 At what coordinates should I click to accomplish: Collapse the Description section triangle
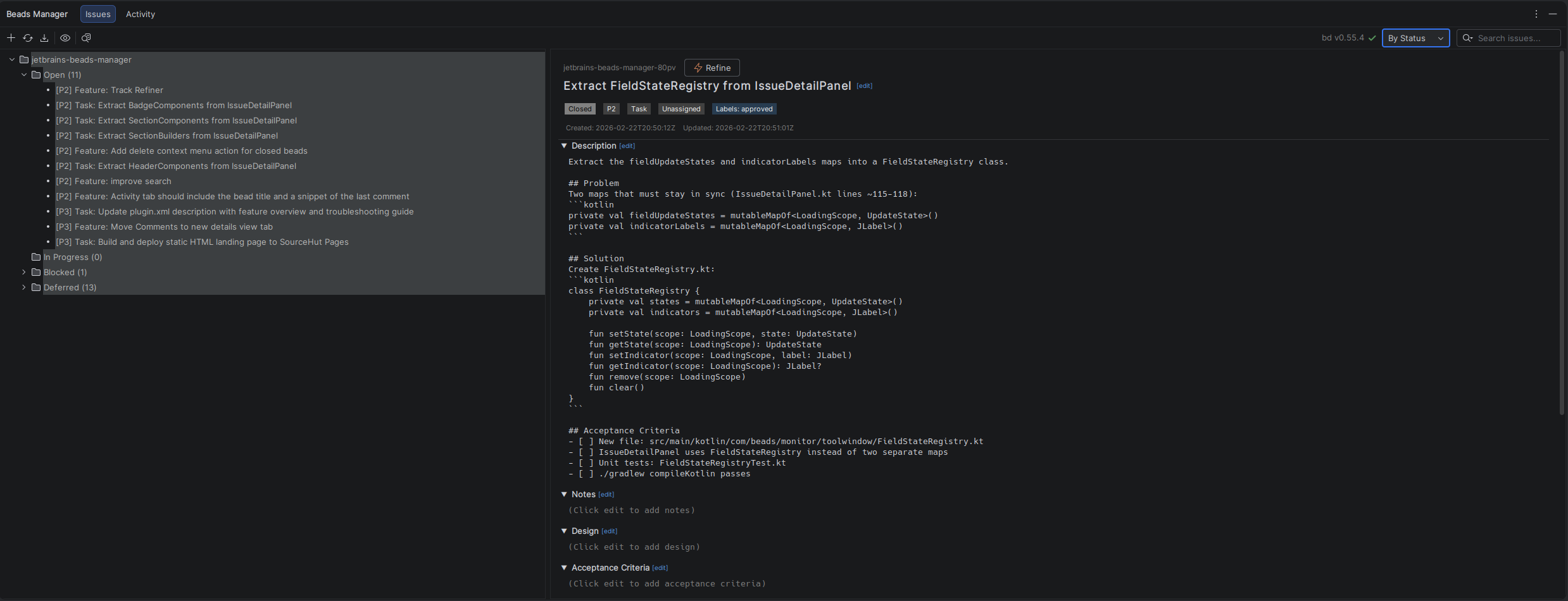coord(564,146)
